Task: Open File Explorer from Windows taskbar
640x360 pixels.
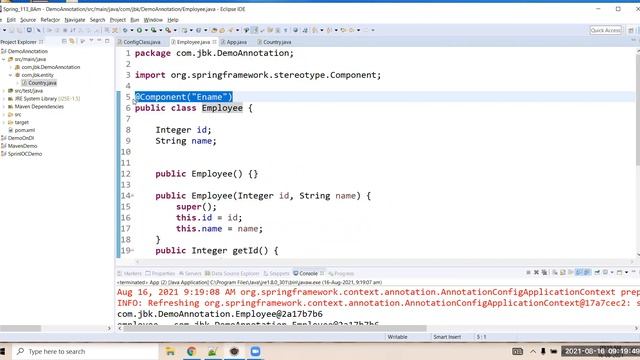Action: 170,351
